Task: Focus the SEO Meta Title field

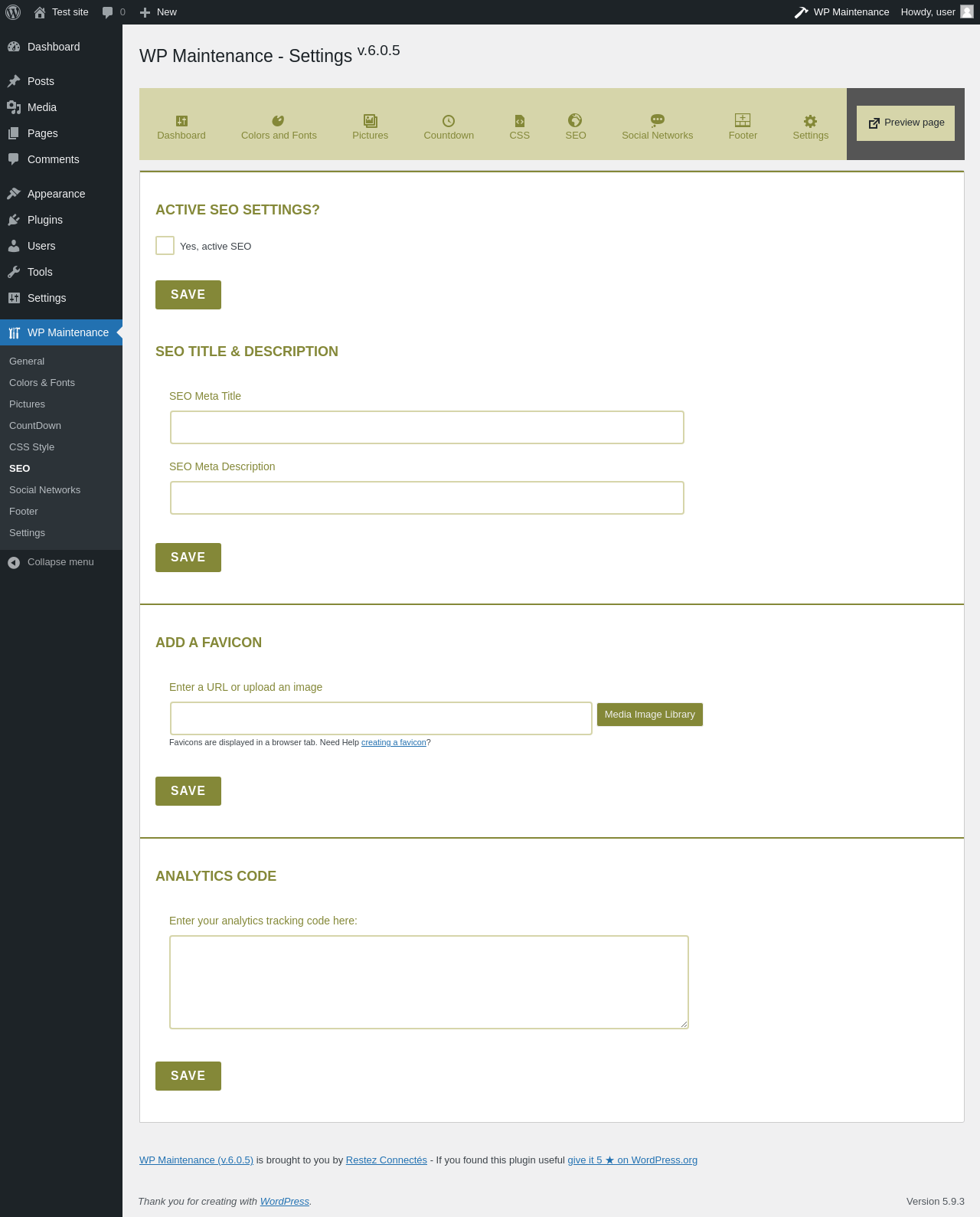Action: pyautogui.click(x=427, y=427)
